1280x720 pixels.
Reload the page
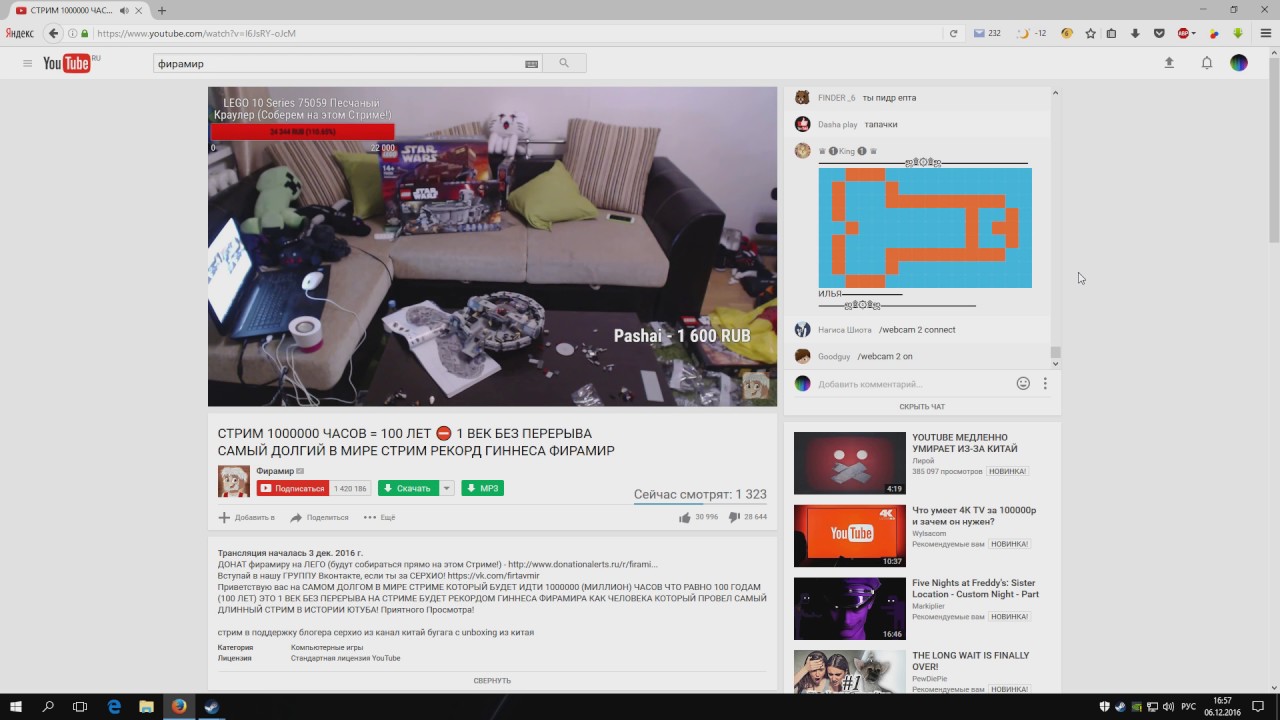(953, 33)
